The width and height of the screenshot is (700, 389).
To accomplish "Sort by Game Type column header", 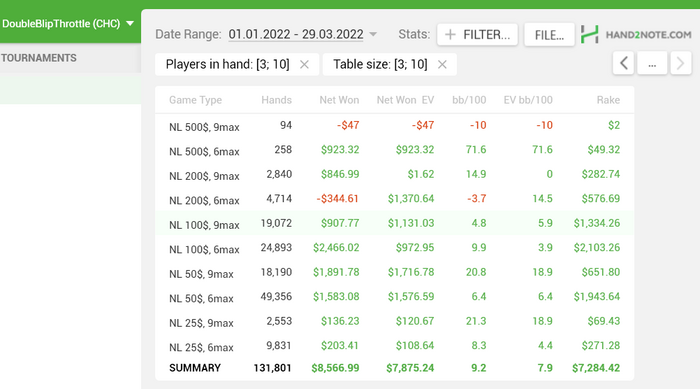I will 195,100.
